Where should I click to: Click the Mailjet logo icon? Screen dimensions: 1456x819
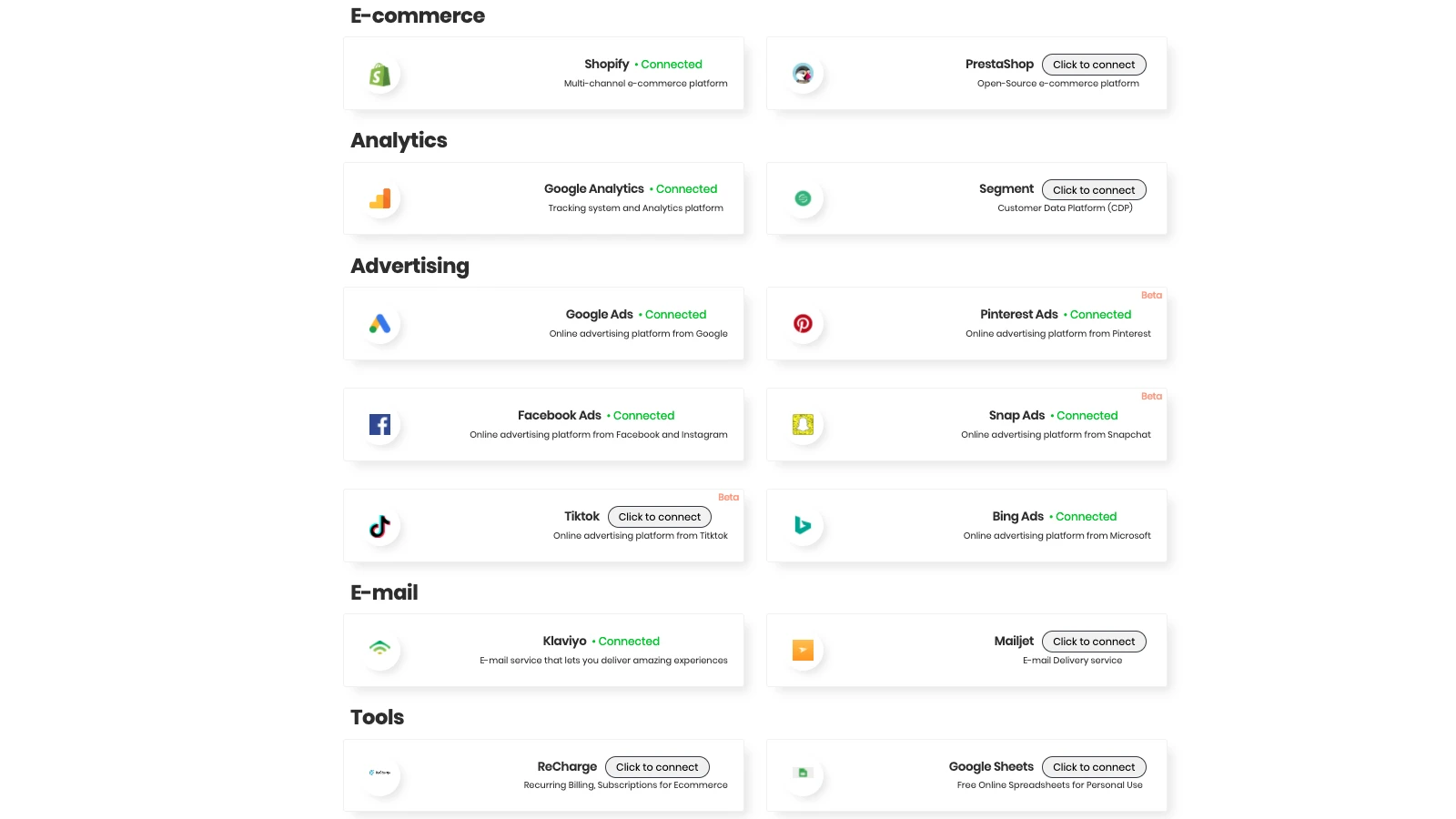point(803,650)
